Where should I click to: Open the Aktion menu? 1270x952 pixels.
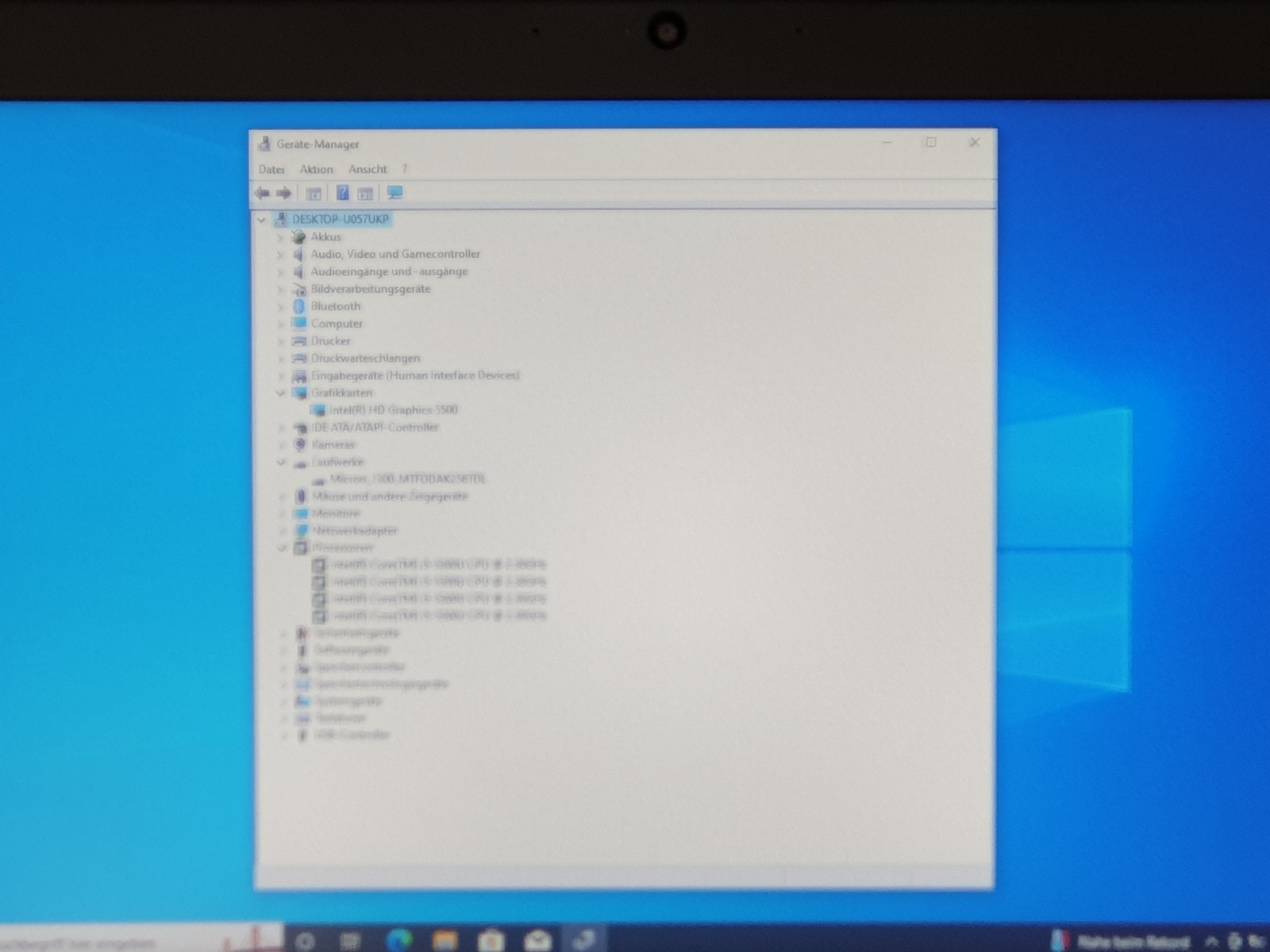click(316, 169)
